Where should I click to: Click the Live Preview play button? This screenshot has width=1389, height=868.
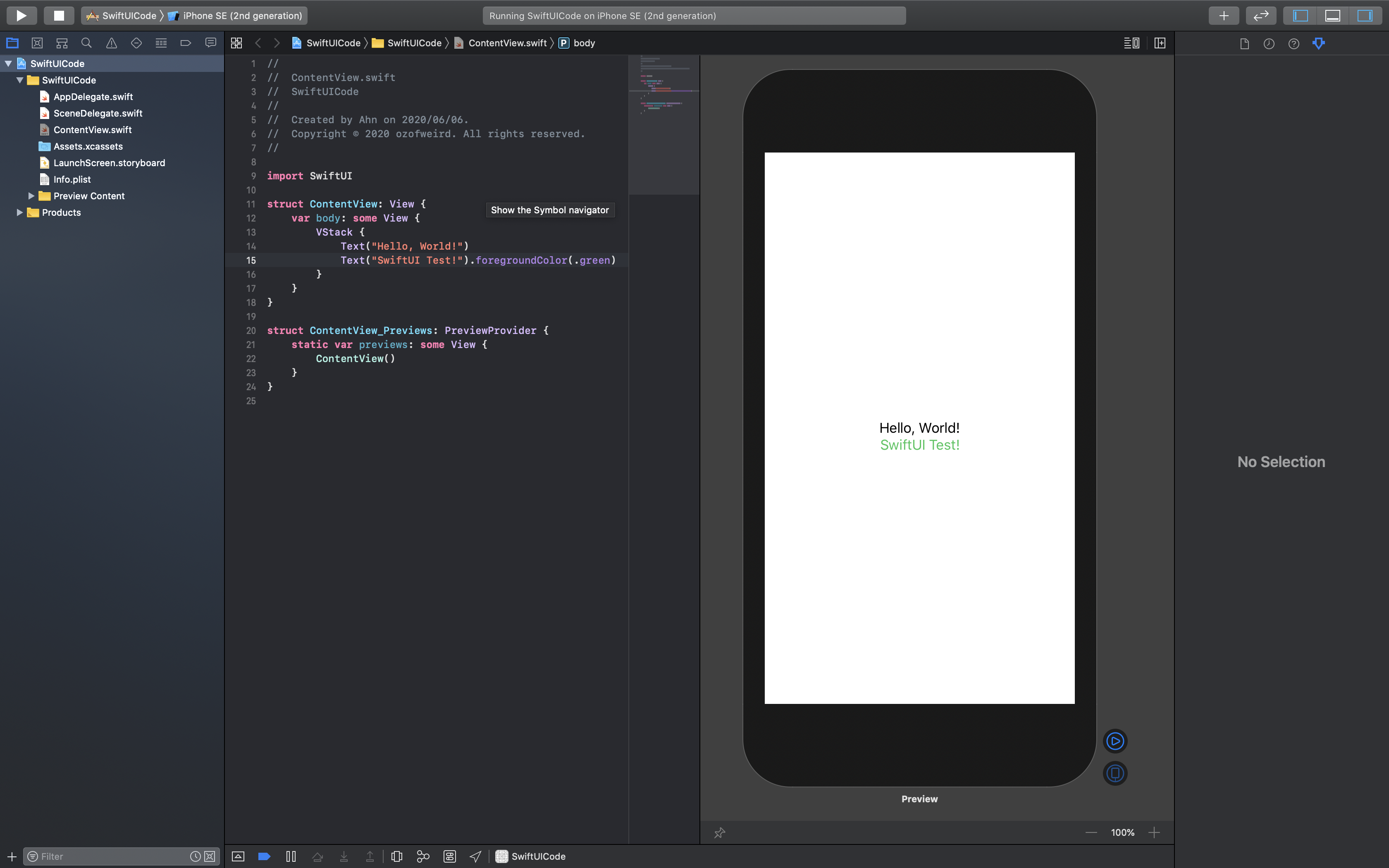point(1115,741)
